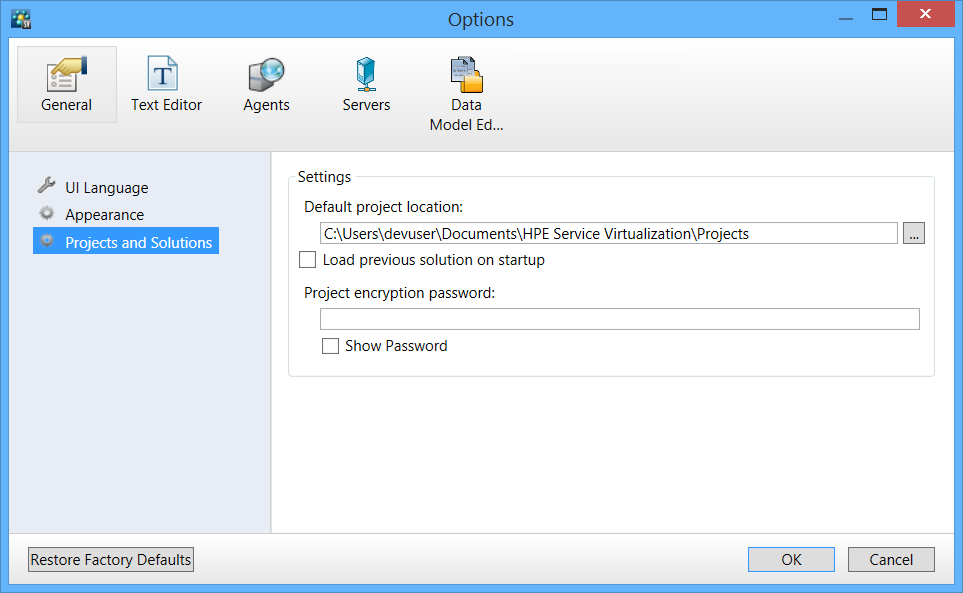Select UI Language in the sidebar
The image size is (963, 593).
[x=106, y=188]
